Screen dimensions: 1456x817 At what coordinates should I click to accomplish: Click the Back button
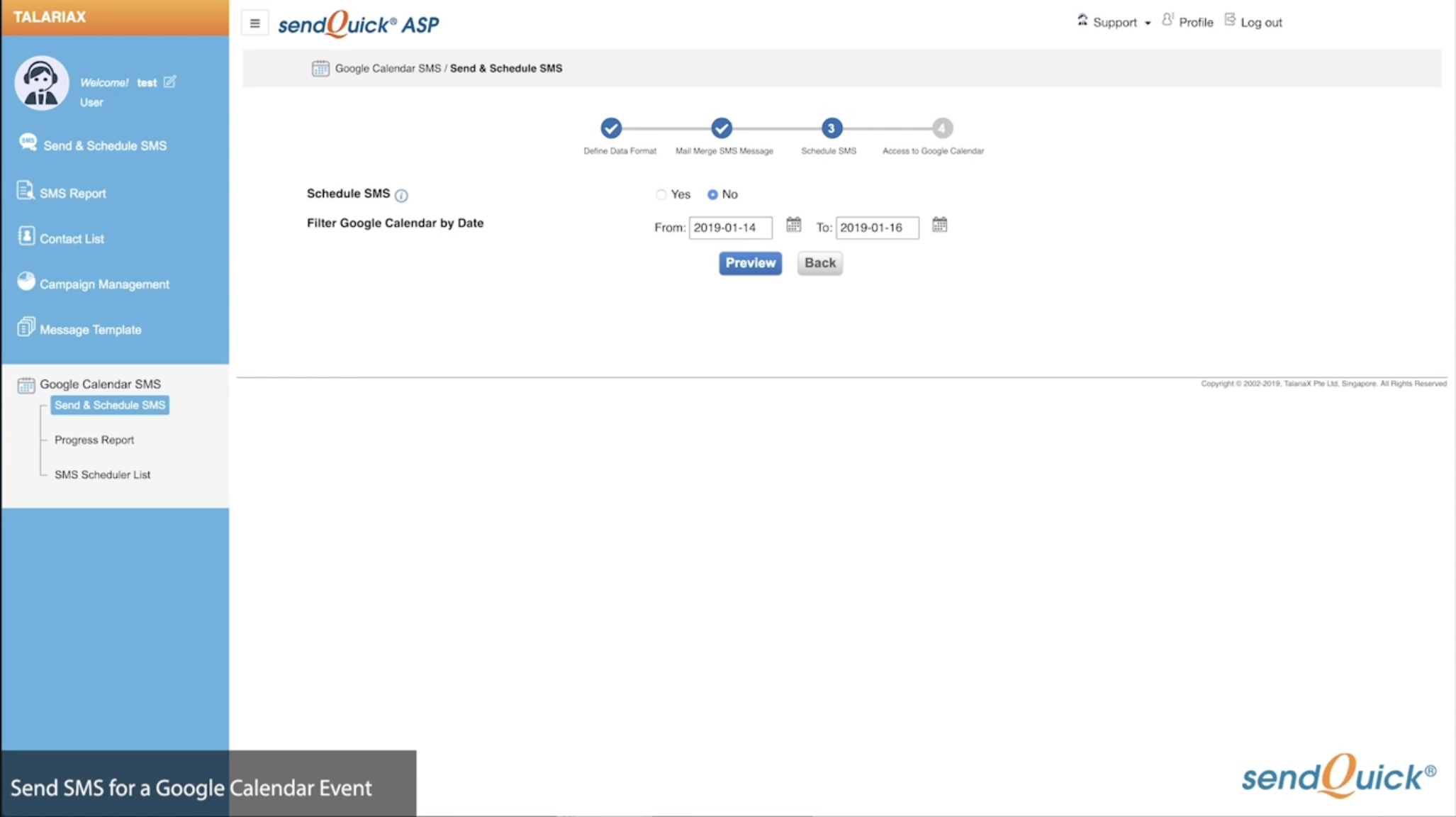(819, 263)
